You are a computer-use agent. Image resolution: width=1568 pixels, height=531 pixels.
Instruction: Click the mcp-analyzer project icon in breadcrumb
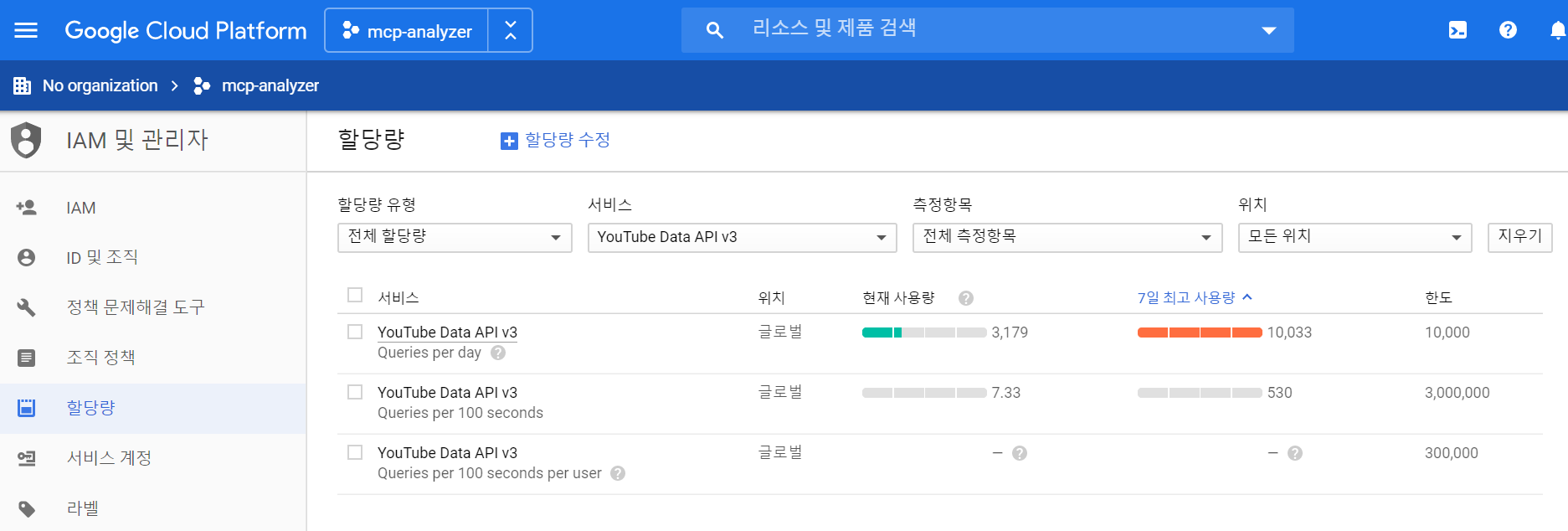[202, 85]
